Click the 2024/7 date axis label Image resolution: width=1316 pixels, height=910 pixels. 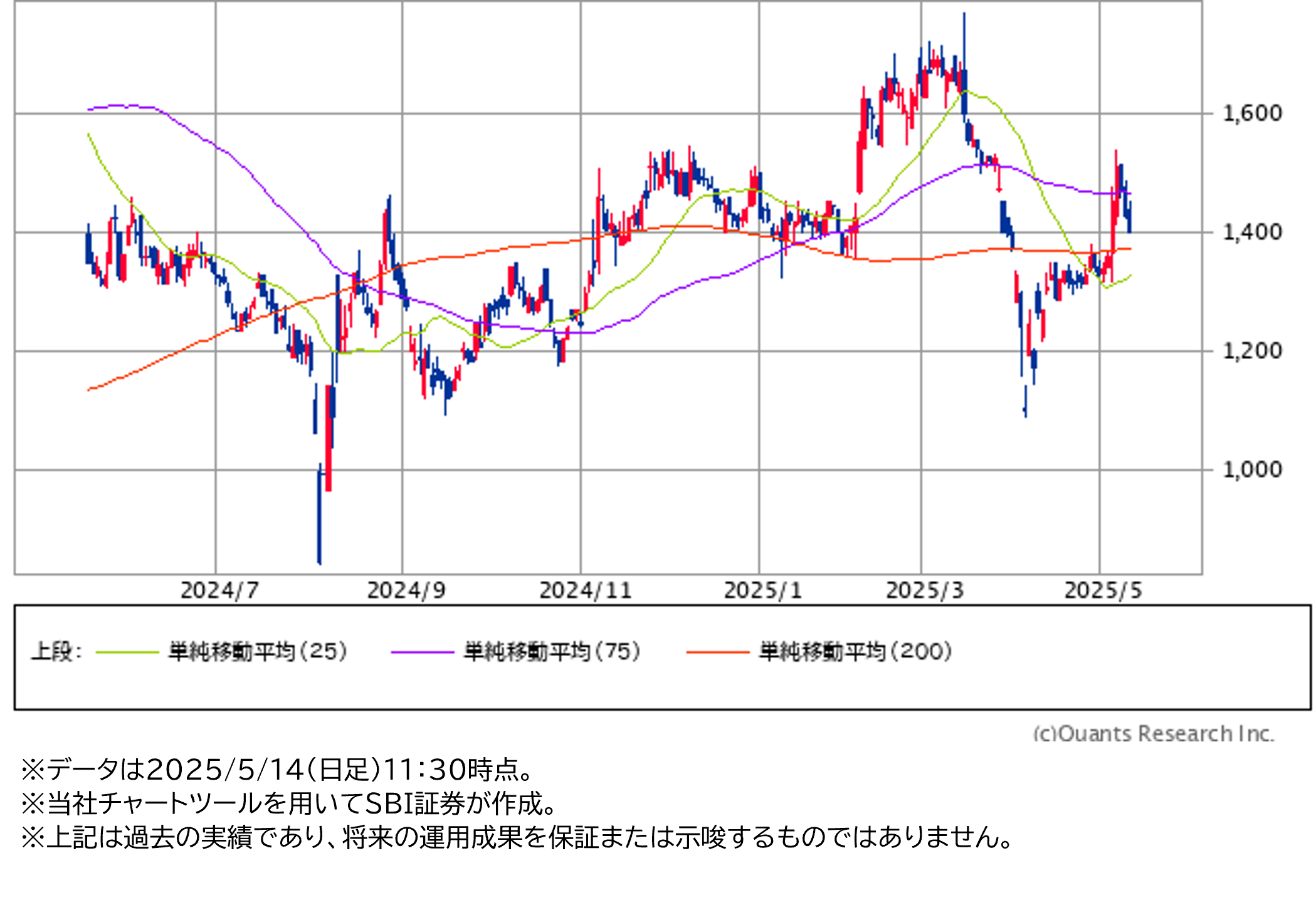(219, 590)
